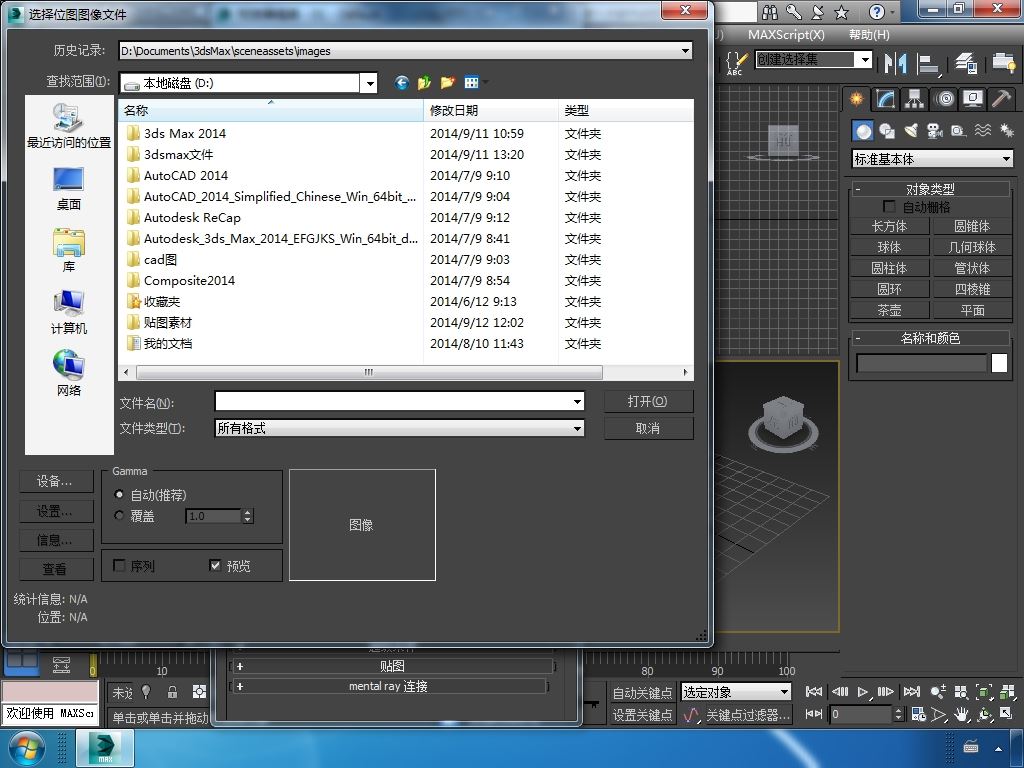
Task: Click the Maximize Viewport Toggle icon
Action: 1006,714
